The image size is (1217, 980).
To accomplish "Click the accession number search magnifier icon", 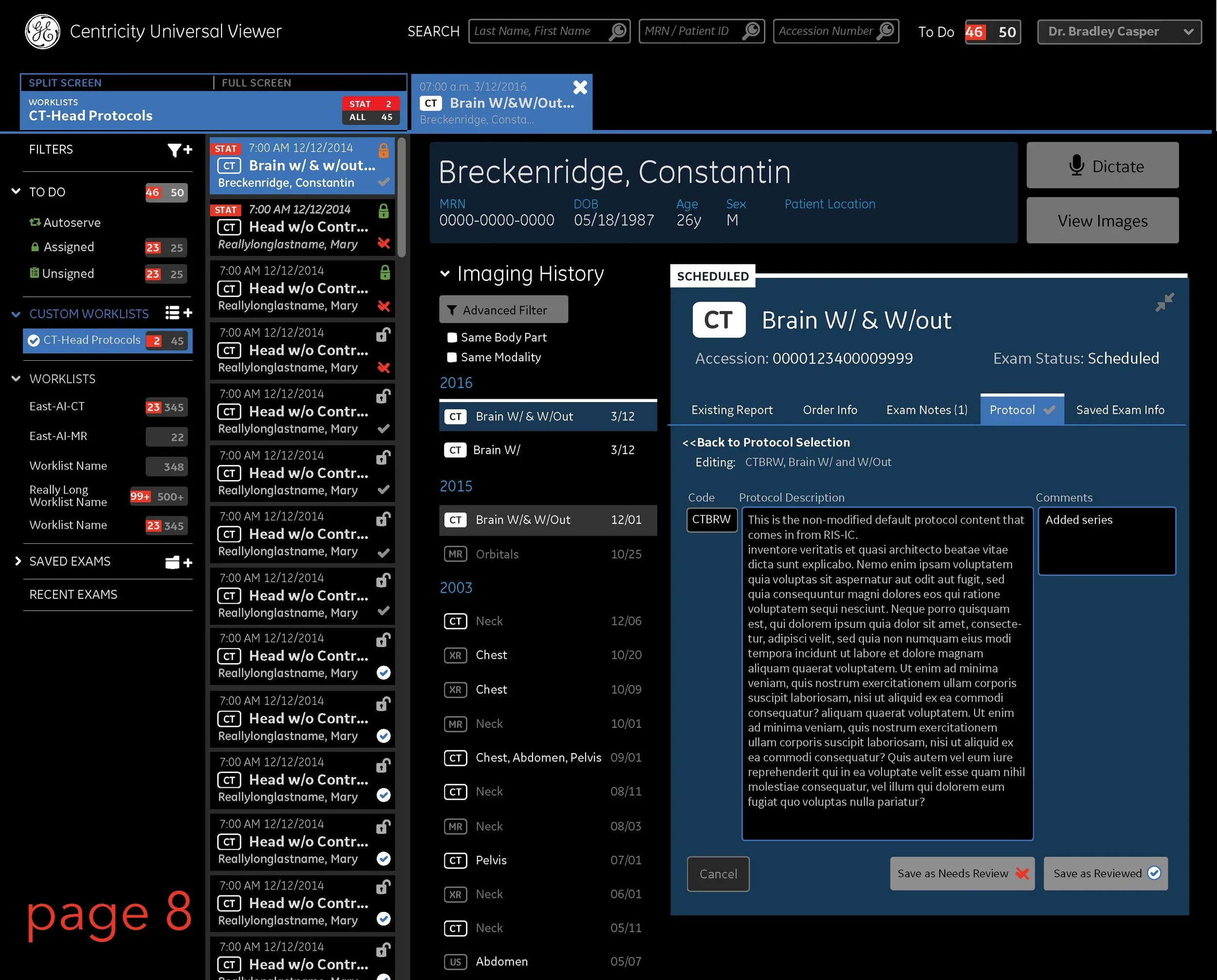I will 886,31.
